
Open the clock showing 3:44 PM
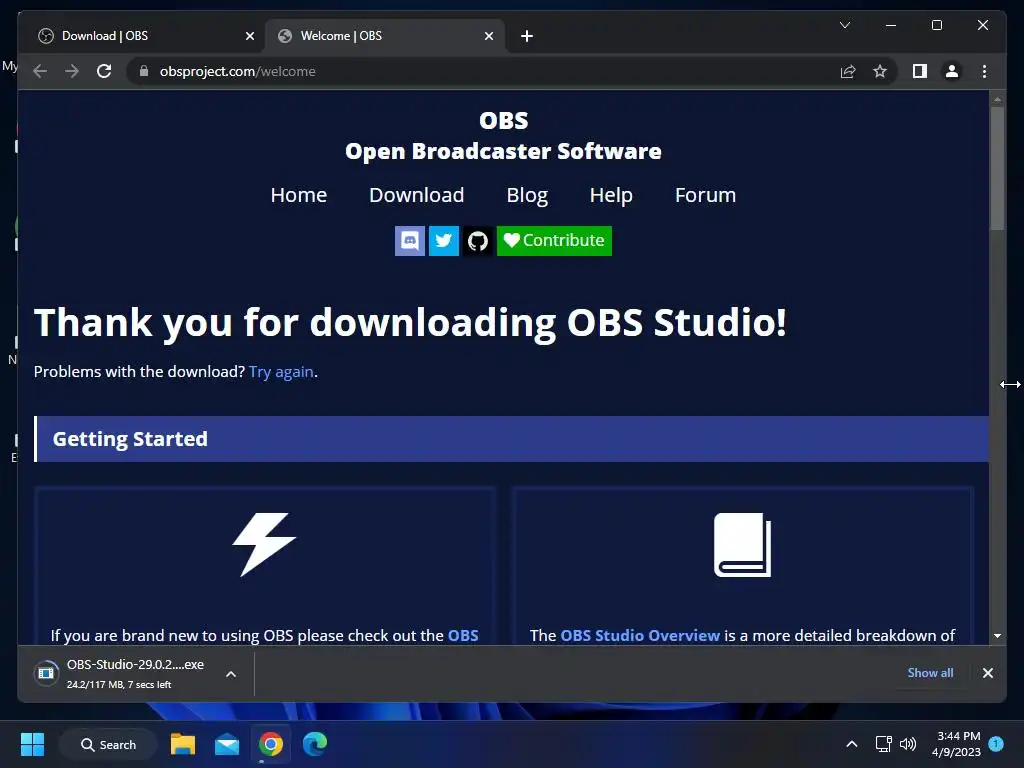point(956,744)
